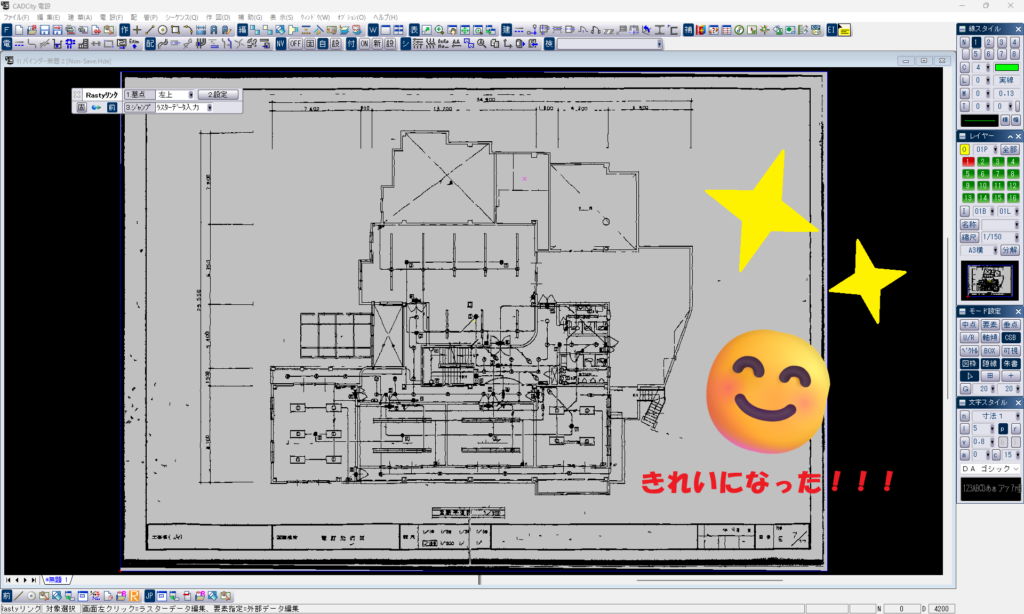The width and height of the screenshot is (1024, 614).
Task: Select red layer 1 cell
Action: pyautogui.click(x=968, y=162)
